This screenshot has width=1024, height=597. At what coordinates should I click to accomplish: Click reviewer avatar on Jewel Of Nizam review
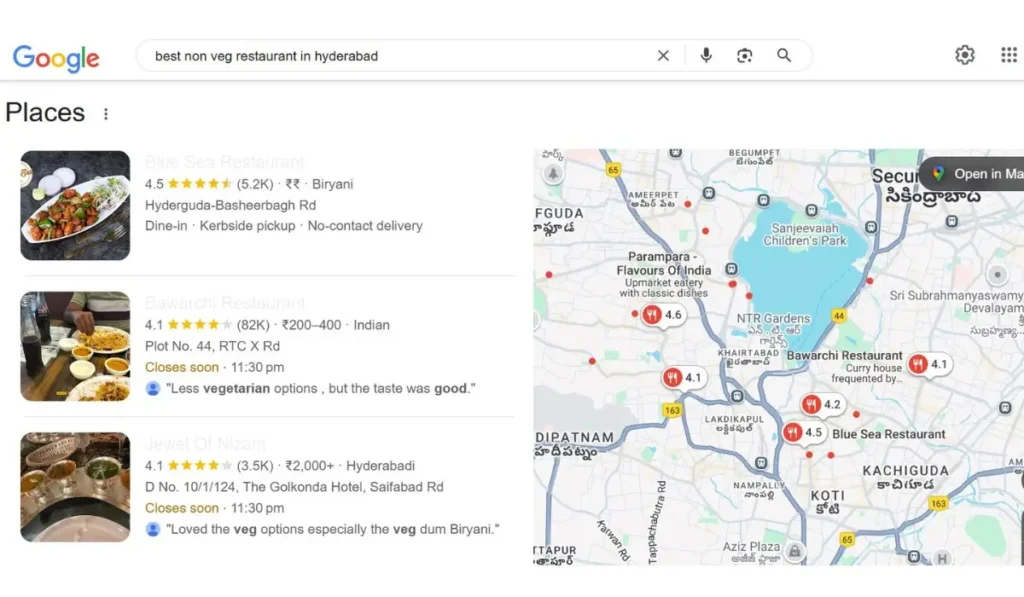pos(153,530)
